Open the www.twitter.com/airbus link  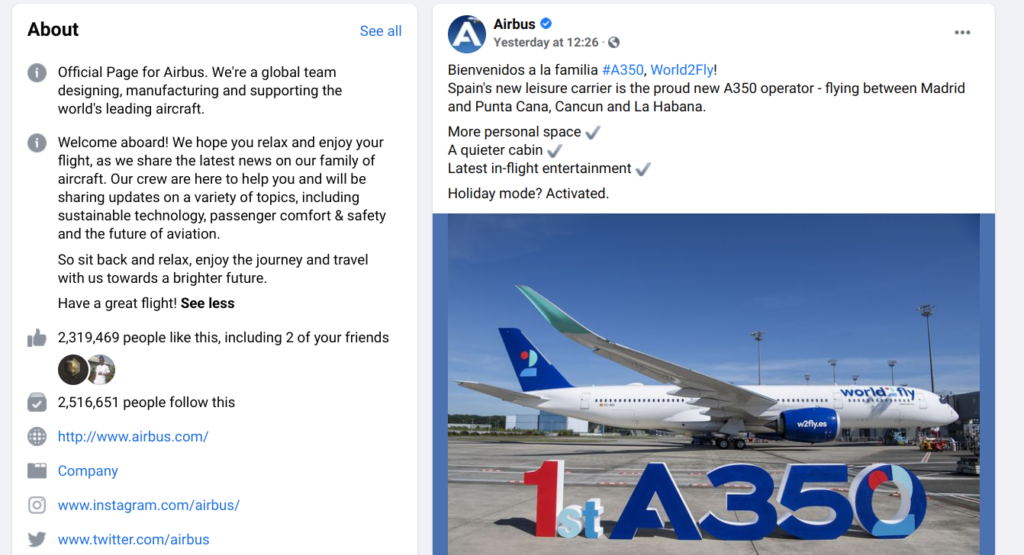pyautogui.click(x=133, y=539)
